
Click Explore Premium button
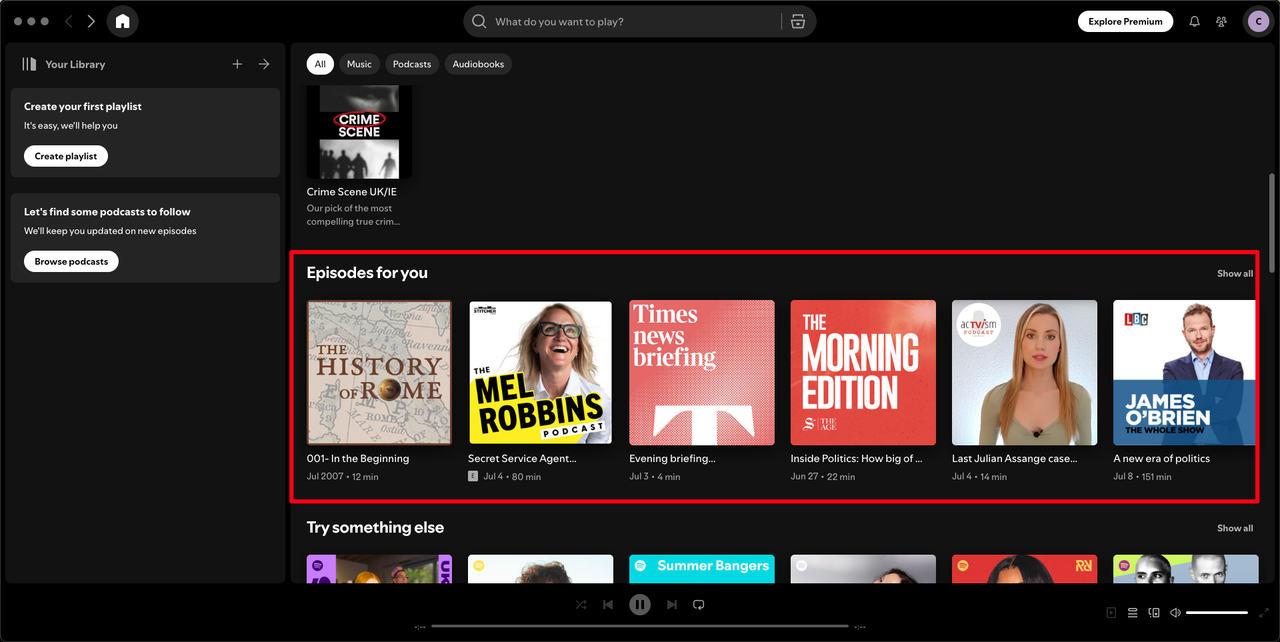pos(1125,21)
